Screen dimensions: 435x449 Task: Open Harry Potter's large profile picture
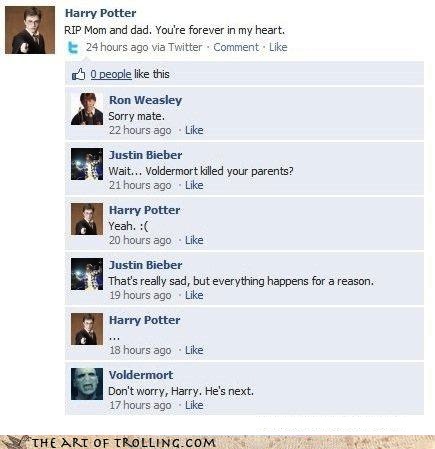pyautogui.click(x=30, y=30)
